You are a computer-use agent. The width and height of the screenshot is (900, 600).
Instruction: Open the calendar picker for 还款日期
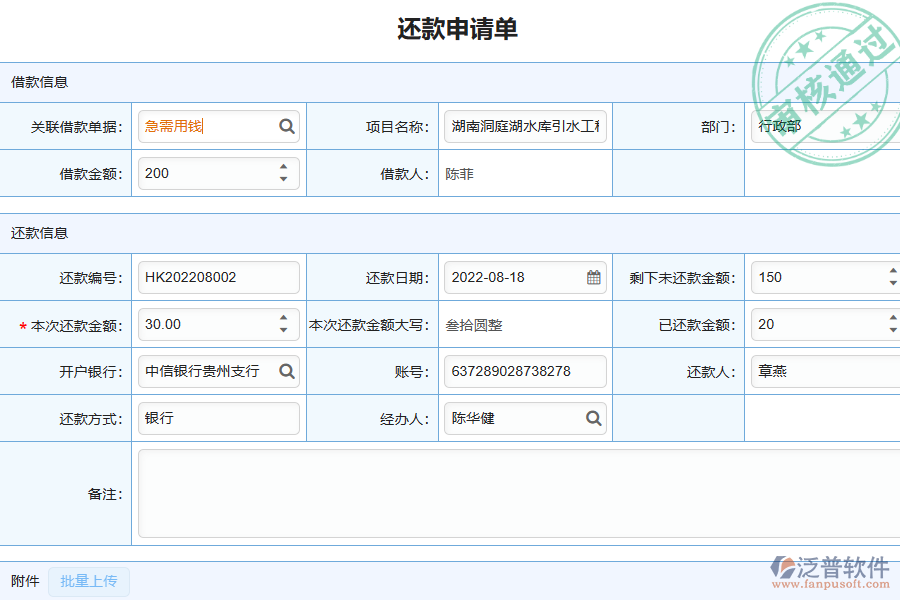[x=594, y=277]
